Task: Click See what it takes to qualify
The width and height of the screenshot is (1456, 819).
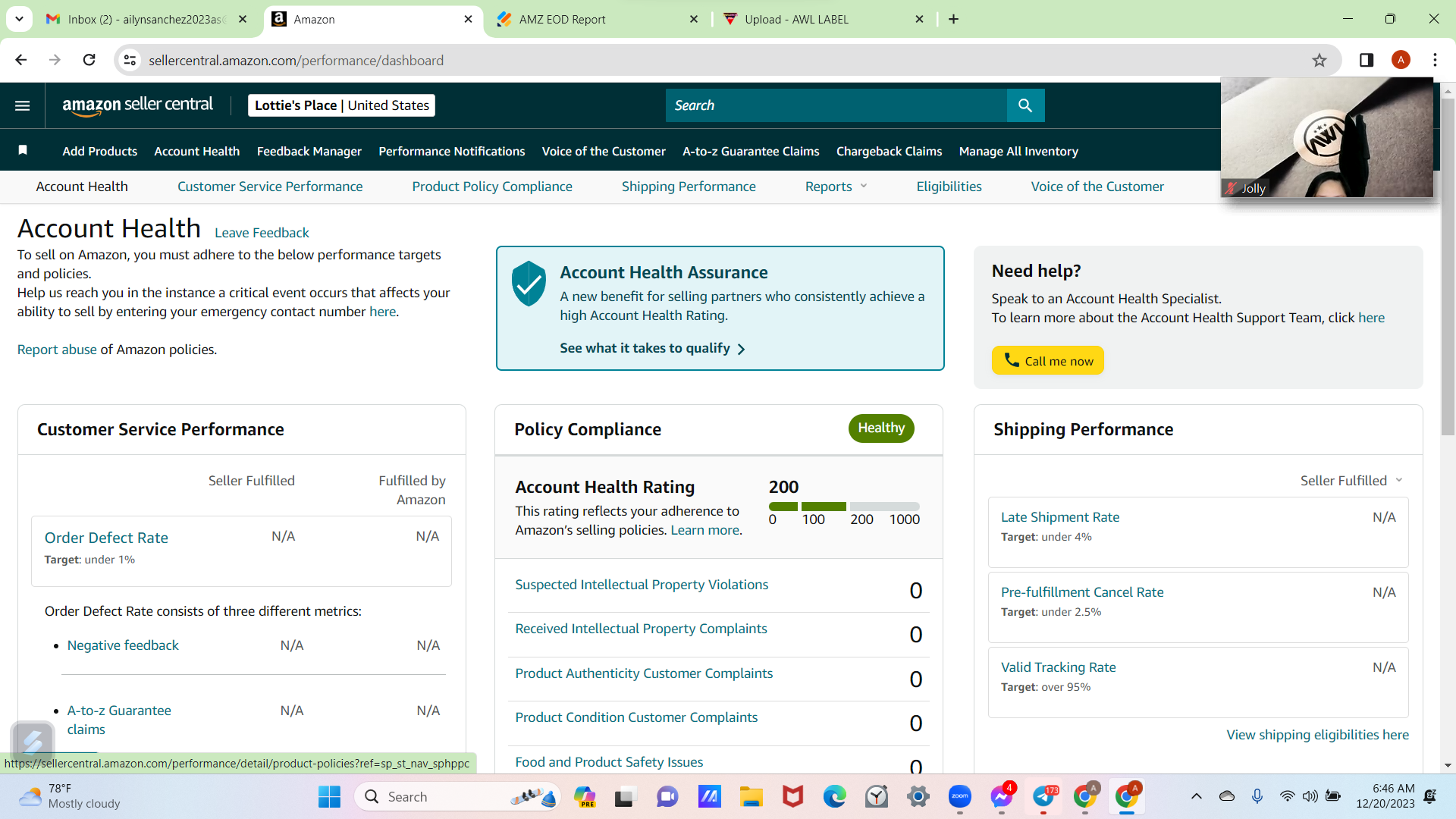Action: coord(653,348)
